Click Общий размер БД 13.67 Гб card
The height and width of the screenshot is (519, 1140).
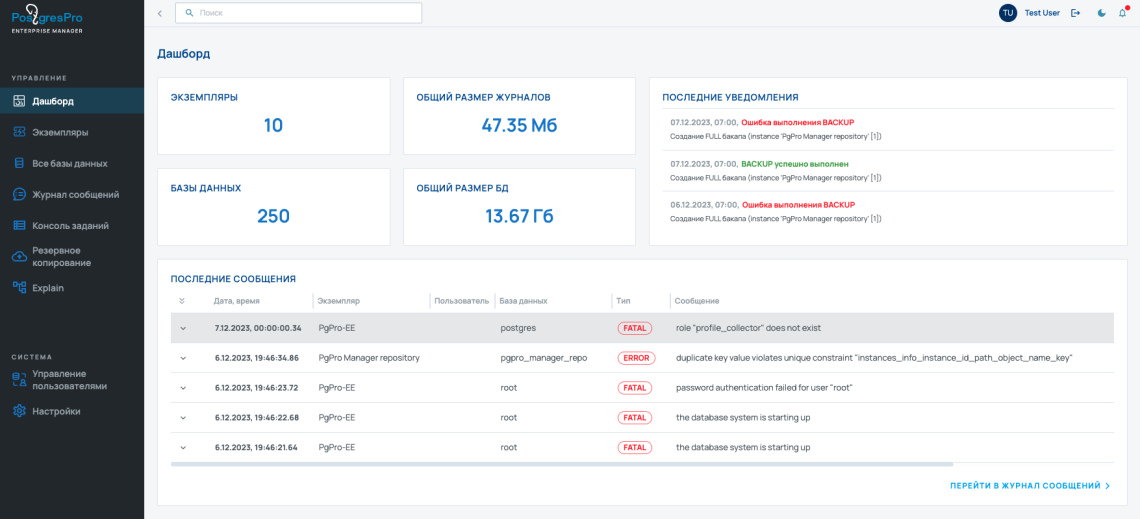pos(519,207)
